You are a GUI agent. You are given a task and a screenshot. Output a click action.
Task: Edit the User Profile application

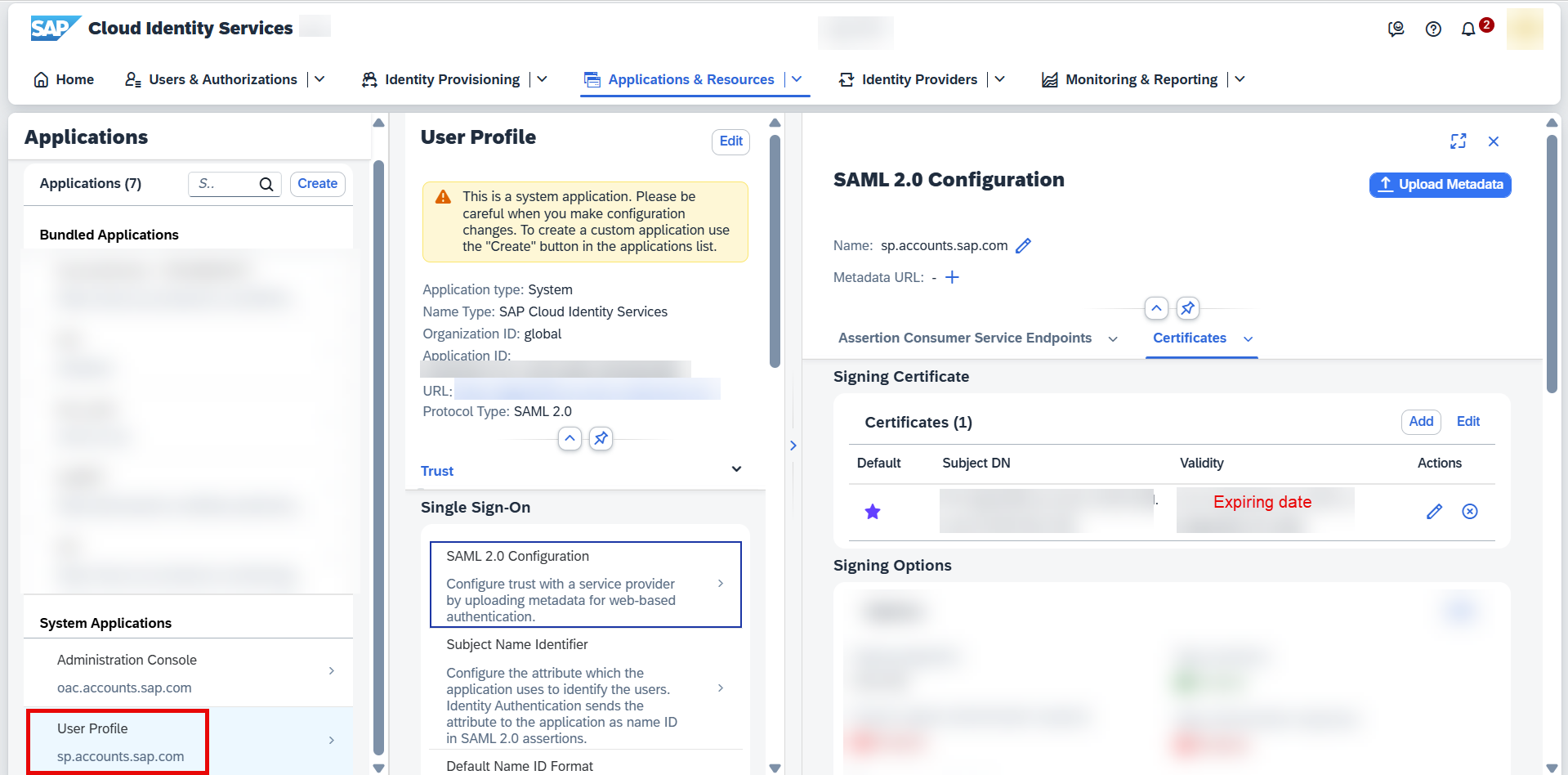point(730,141)
